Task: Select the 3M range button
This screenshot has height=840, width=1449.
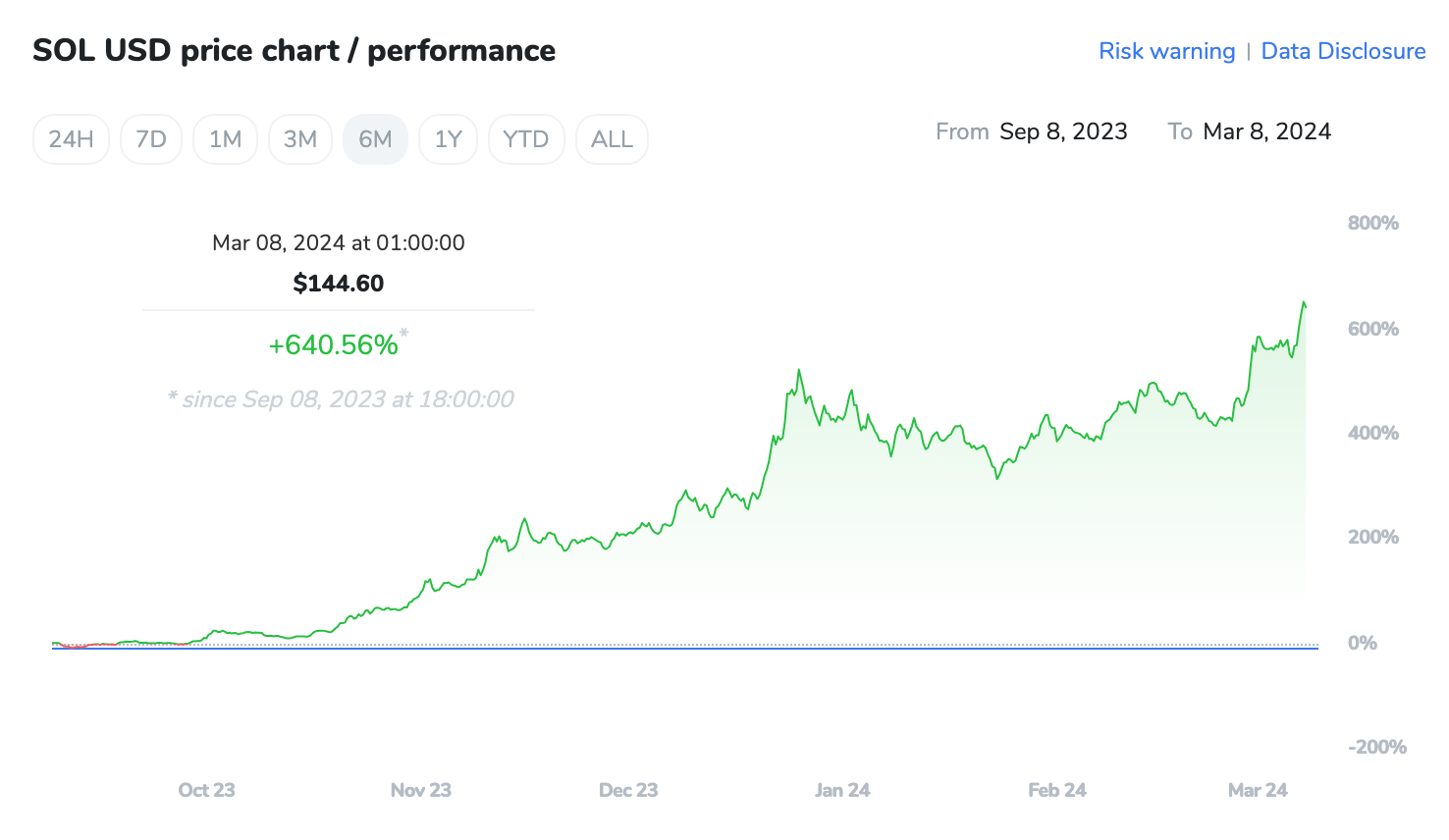Action: click(300, 139)
